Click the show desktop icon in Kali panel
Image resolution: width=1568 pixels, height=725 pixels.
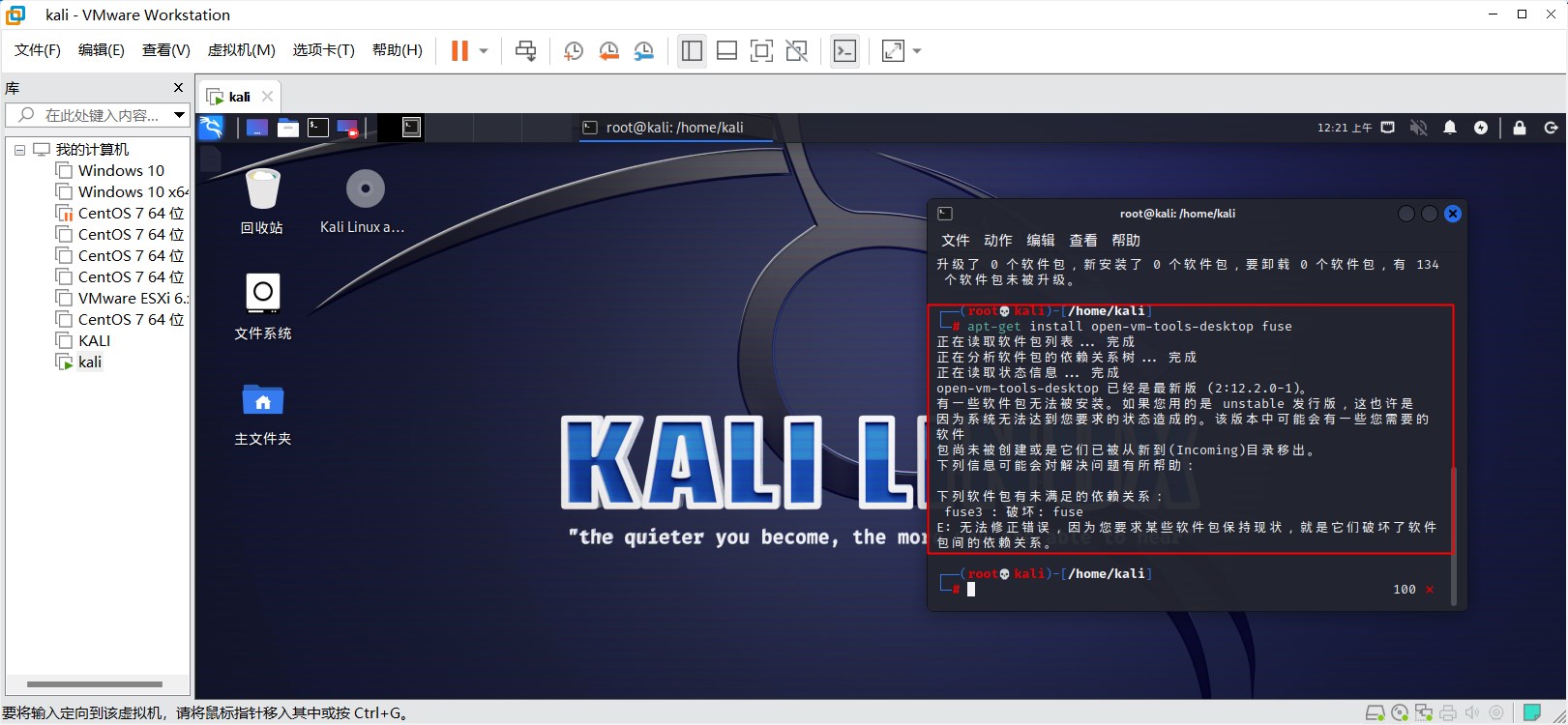256,127
